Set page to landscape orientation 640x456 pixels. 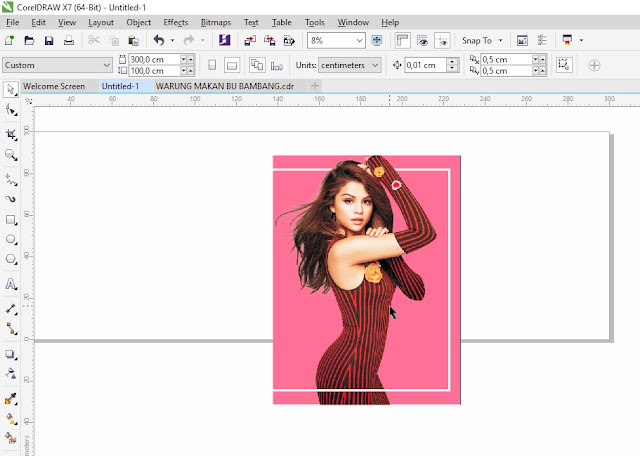(x=232, y=65)
